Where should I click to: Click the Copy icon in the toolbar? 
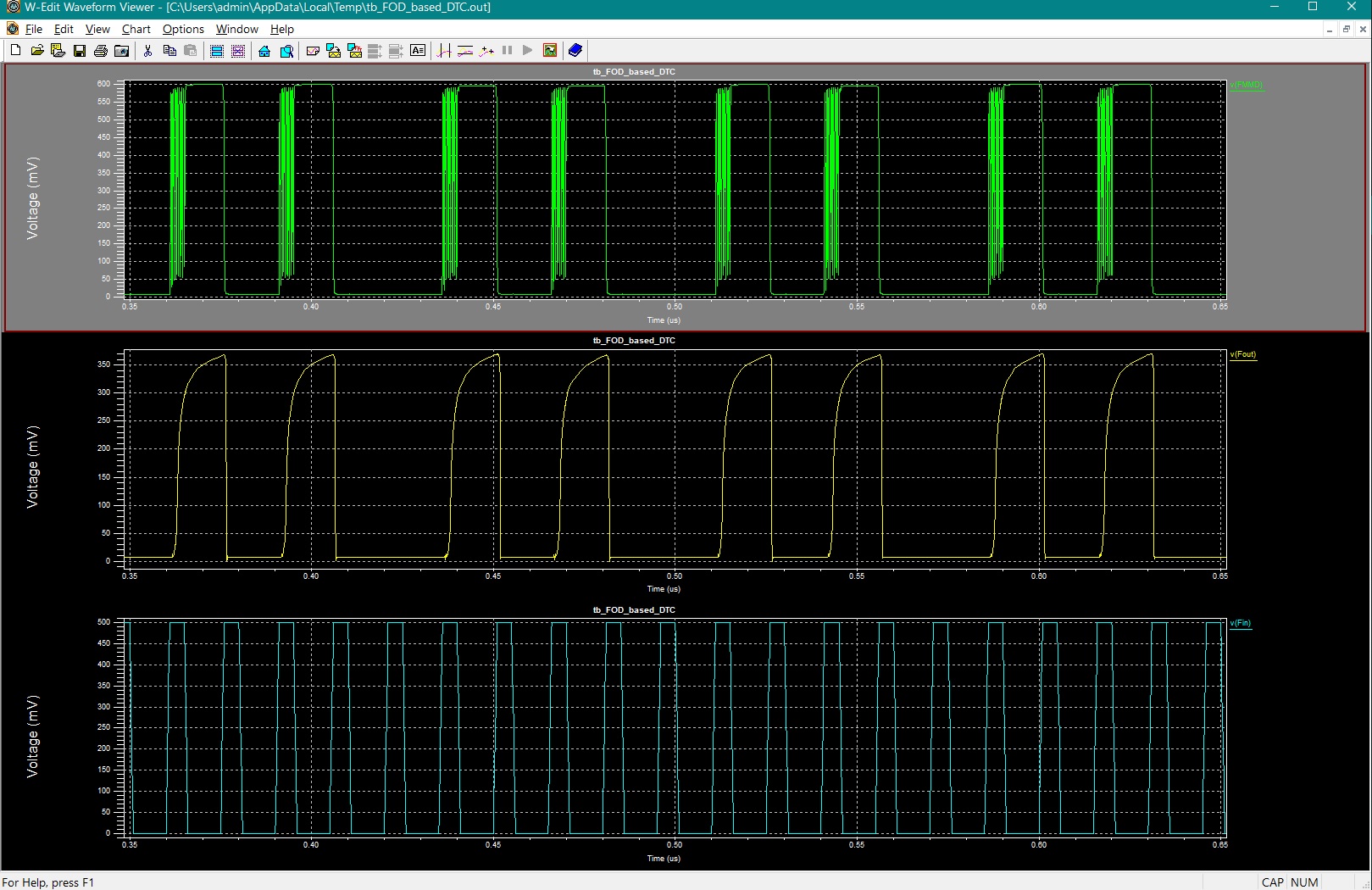pyautogui.click(x=169, y=50)
